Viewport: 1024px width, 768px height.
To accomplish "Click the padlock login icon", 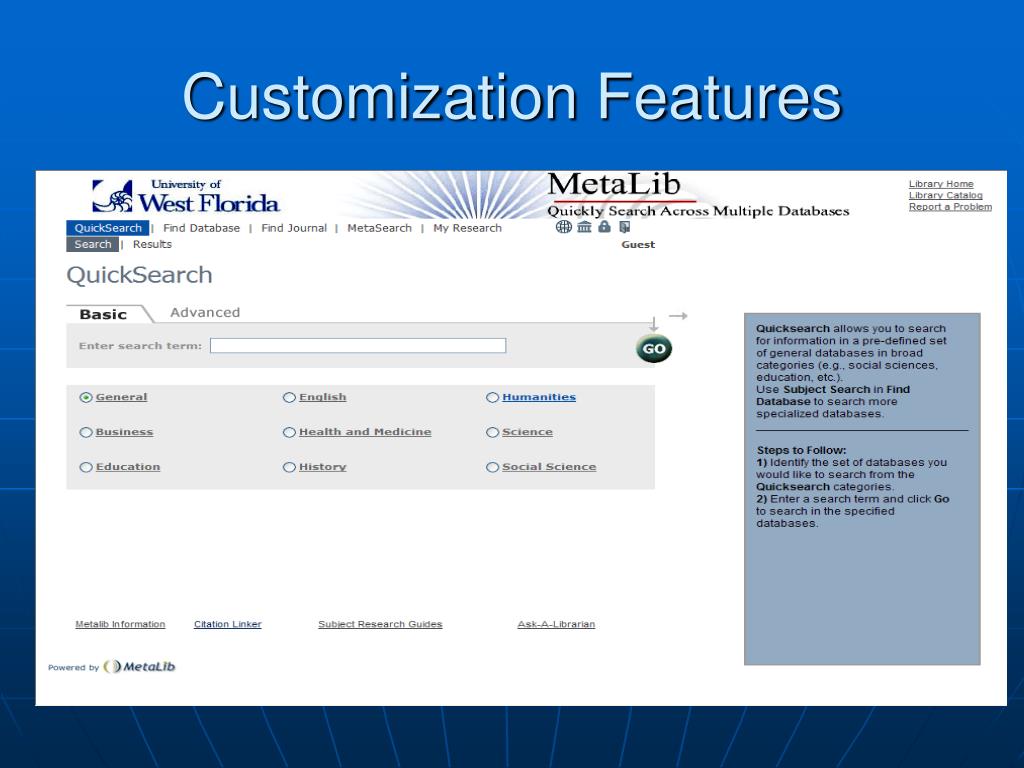I will [605, 227].
